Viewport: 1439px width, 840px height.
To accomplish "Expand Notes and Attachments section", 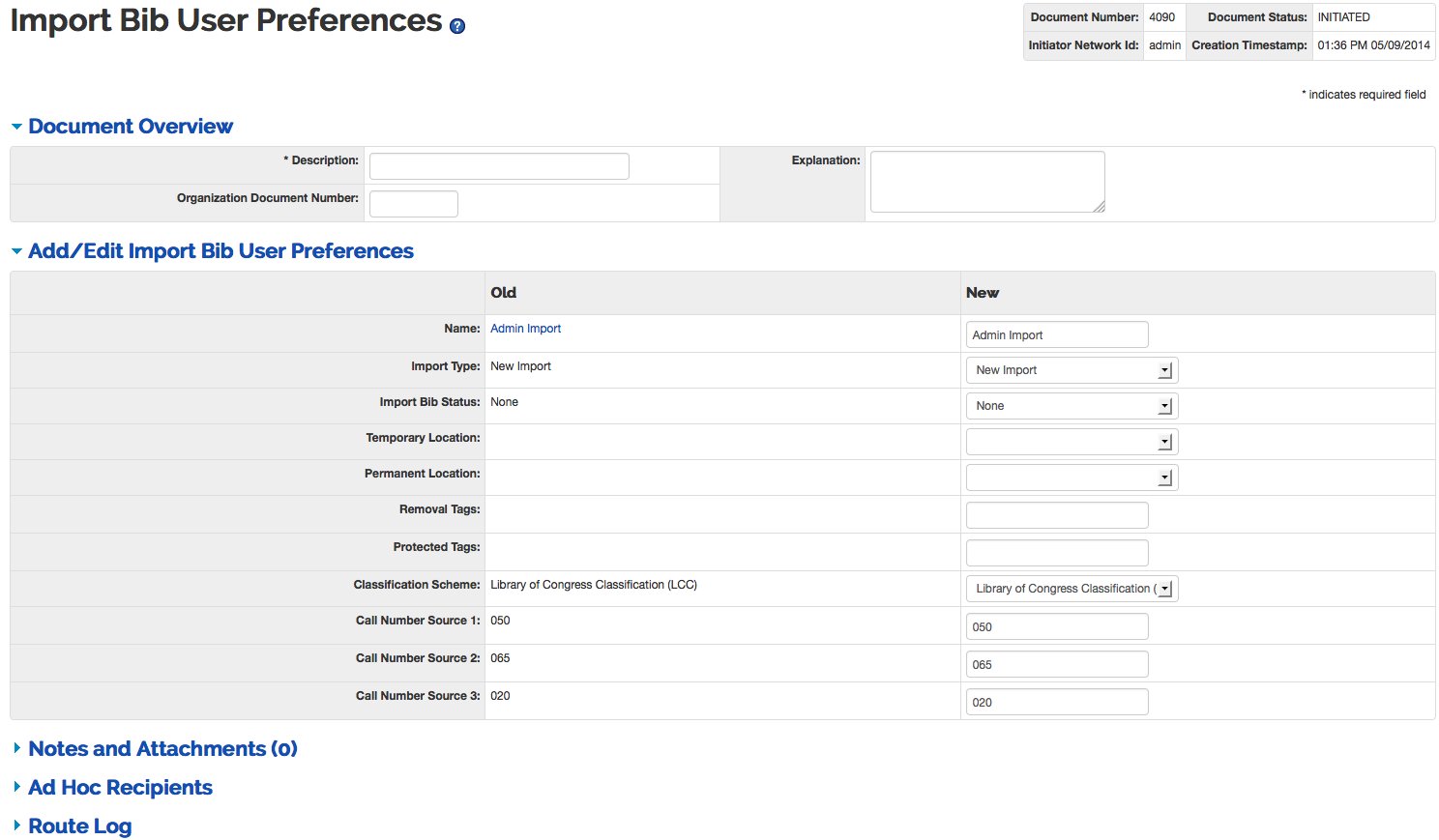I will click(156, 749).
